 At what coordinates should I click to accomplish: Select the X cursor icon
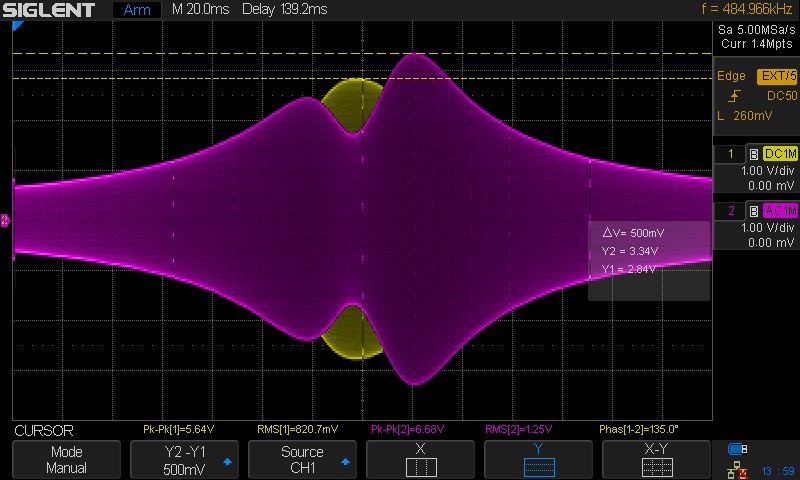[x=420, y=467]
